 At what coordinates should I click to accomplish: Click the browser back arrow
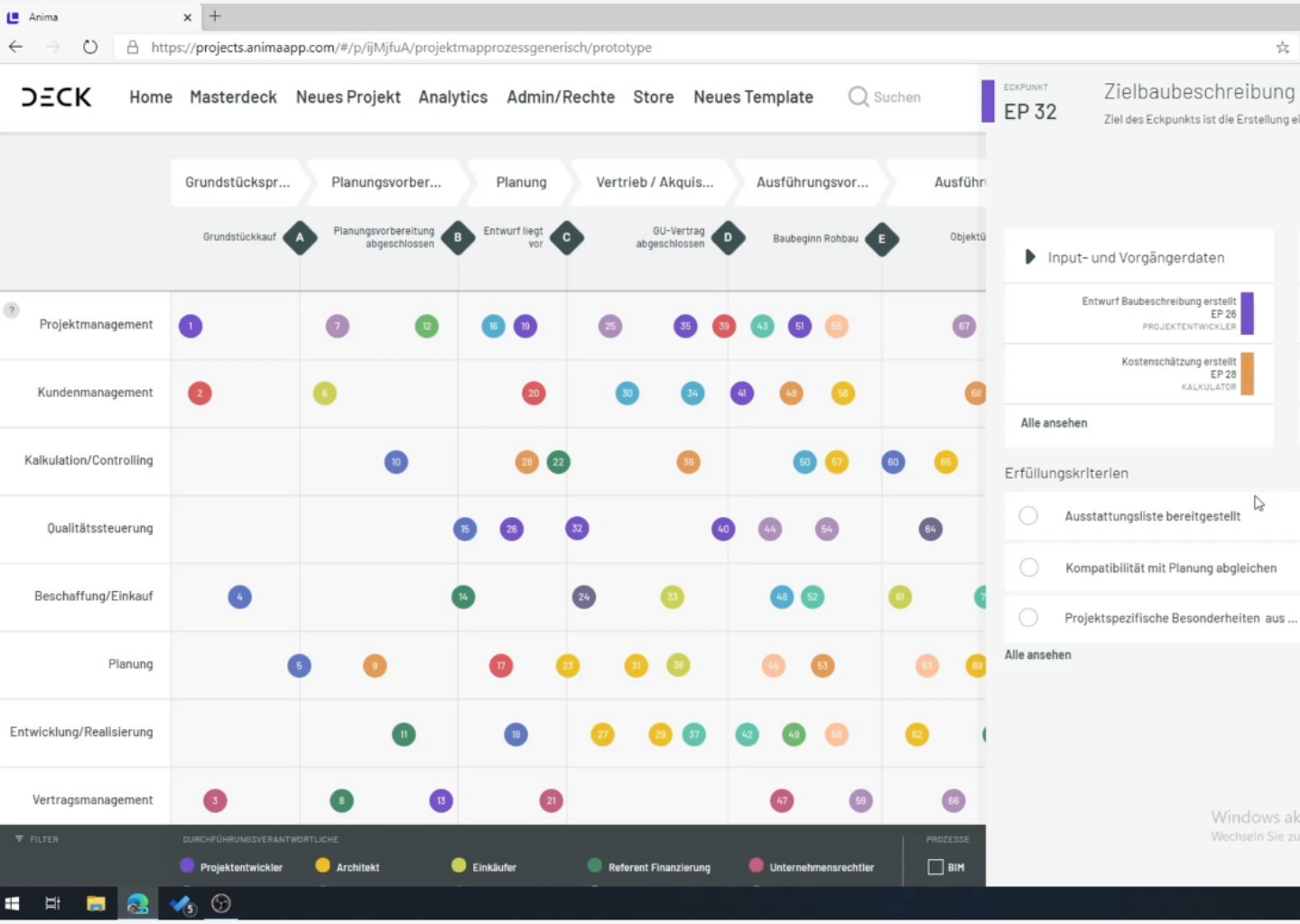15,47
